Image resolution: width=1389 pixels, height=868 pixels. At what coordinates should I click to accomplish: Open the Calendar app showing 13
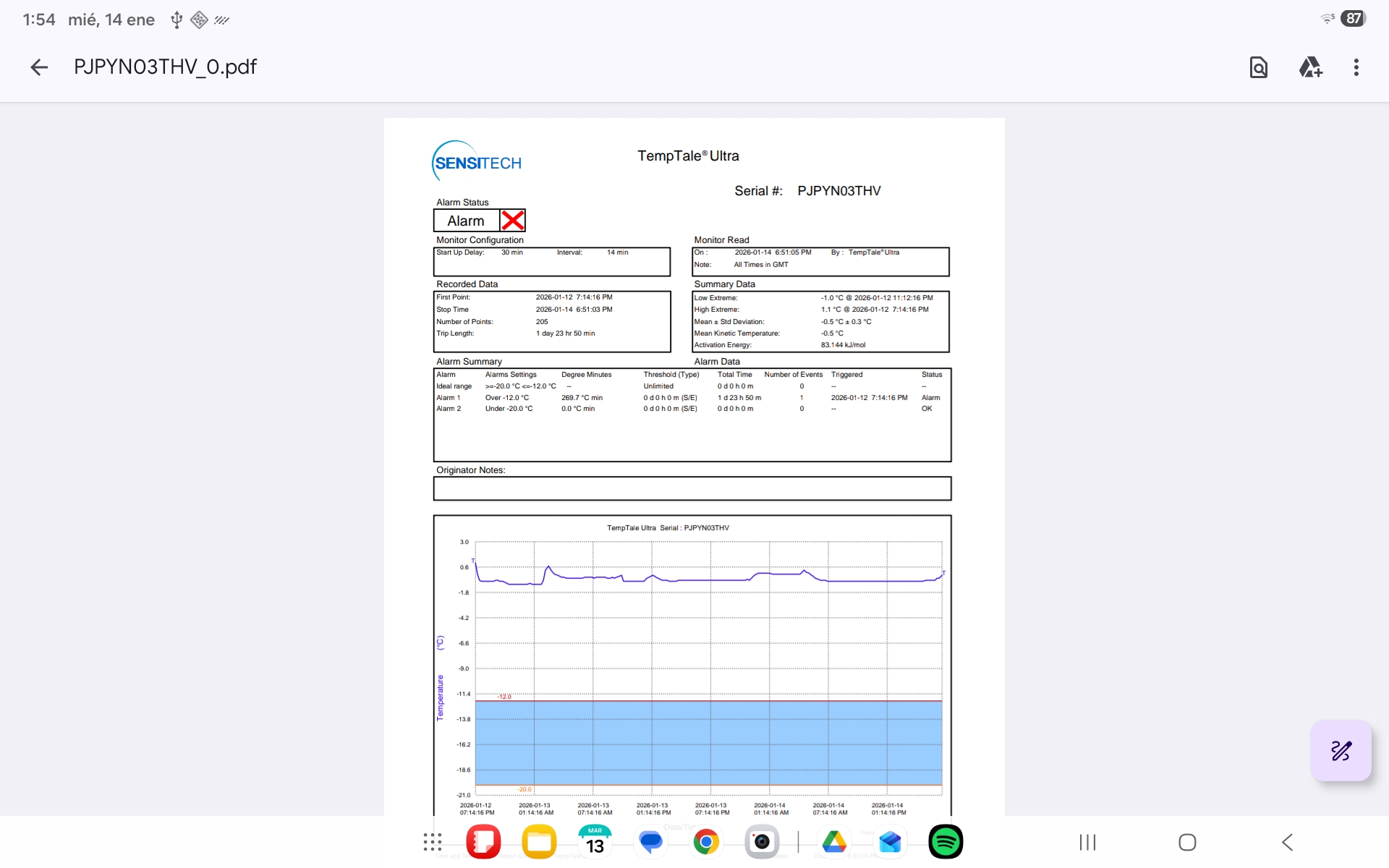[x=595, y=842]
